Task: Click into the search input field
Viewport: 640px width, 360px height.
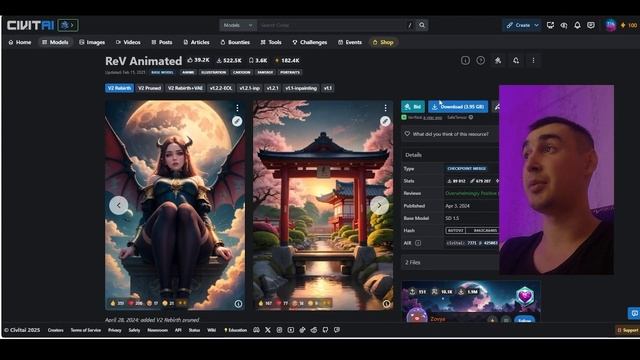Action: tap(331, 25)
